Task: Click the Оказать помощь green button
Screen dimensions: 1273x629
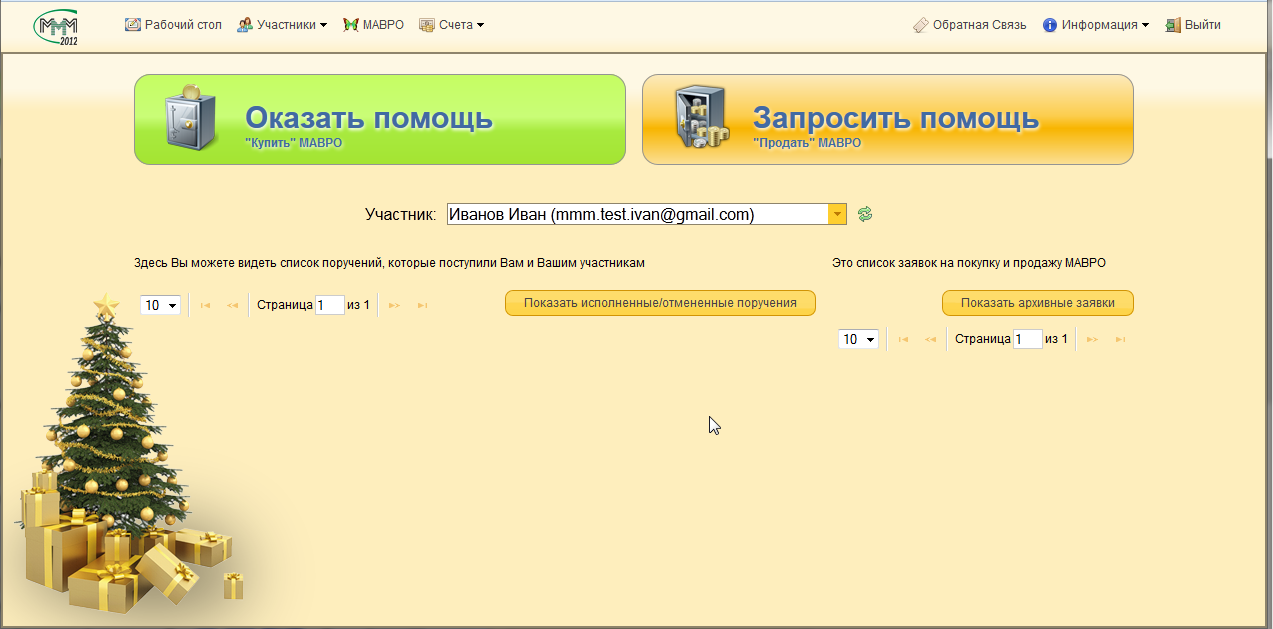Action: (x=380, y=119)
